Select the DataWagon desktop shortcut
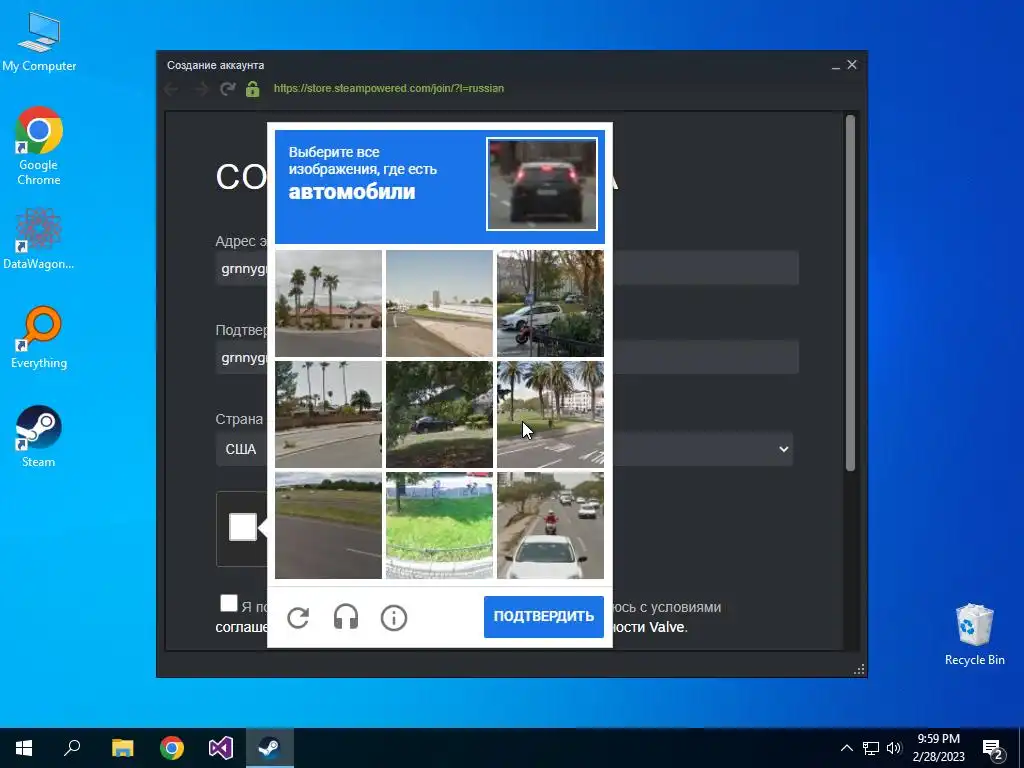Viewport: 1024px width, 768px height. tap(39, 239)
